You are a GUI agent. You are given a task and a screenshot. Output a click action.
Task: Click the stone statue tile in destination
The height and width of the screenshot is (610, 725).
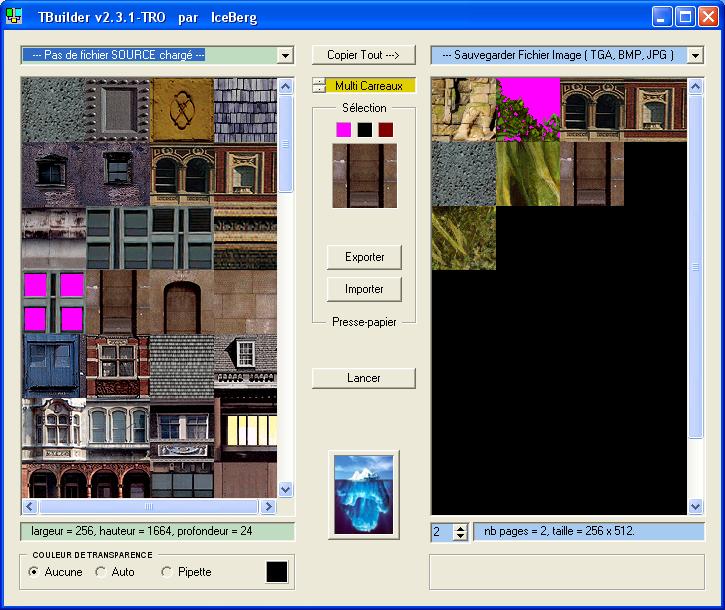pos(464,110)
